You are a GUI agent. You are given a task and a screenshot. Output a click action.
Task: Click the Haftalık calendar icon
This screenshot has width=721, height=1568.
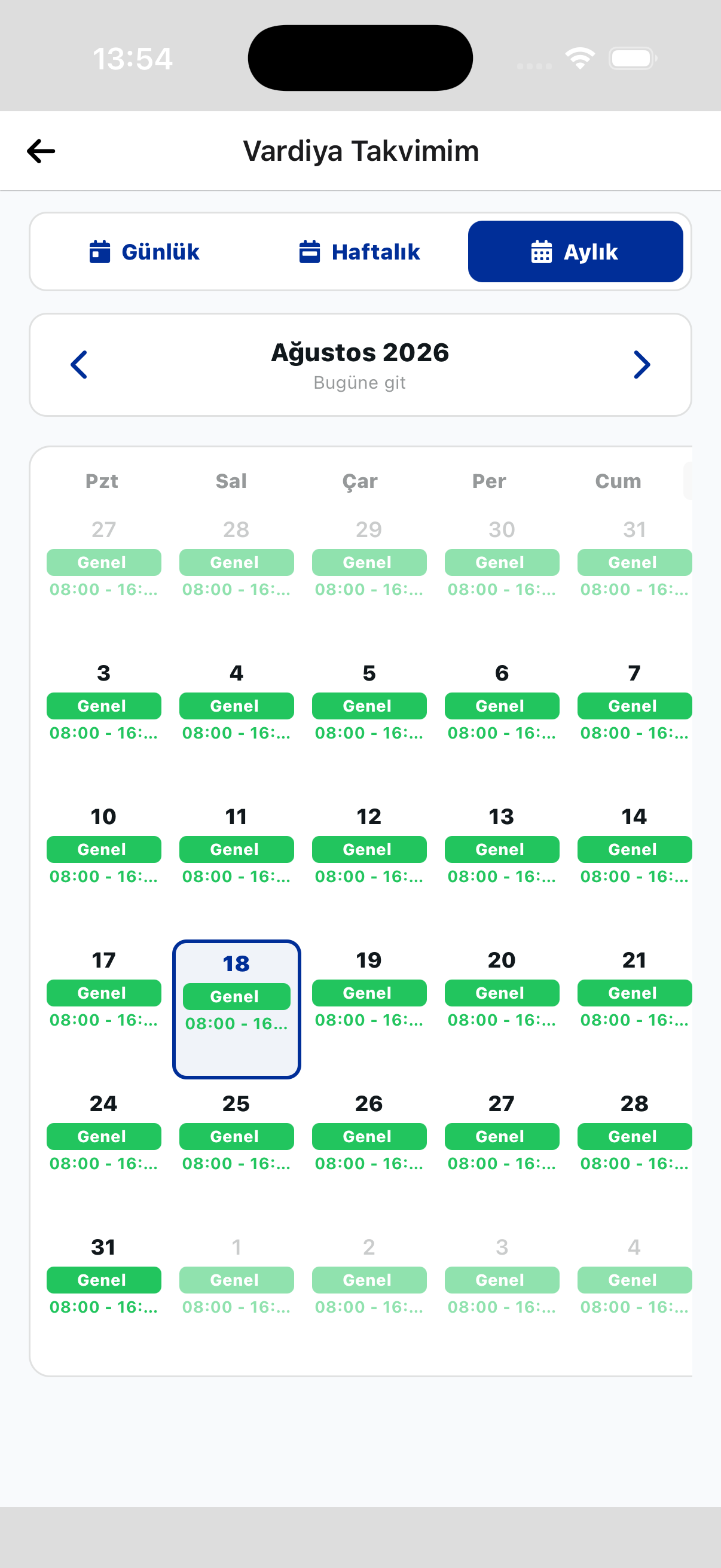tap(310, 251)
